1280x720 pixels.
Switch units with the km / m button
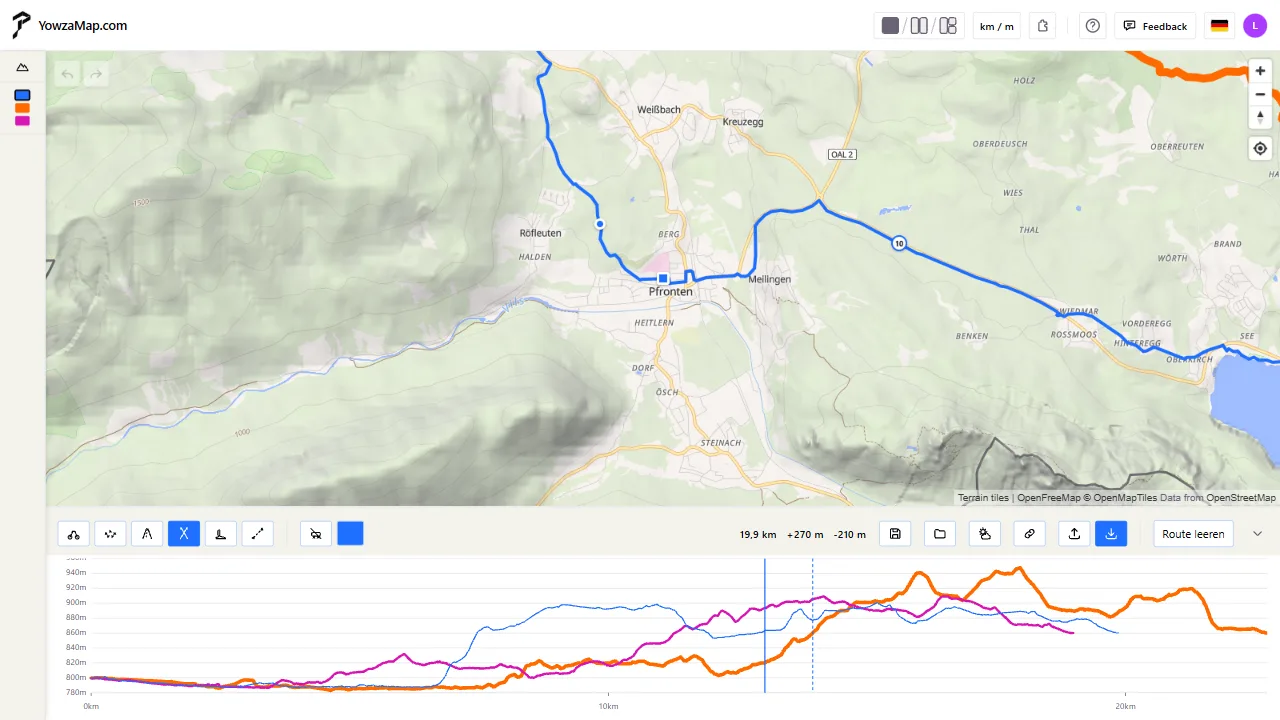click(996, 26)
